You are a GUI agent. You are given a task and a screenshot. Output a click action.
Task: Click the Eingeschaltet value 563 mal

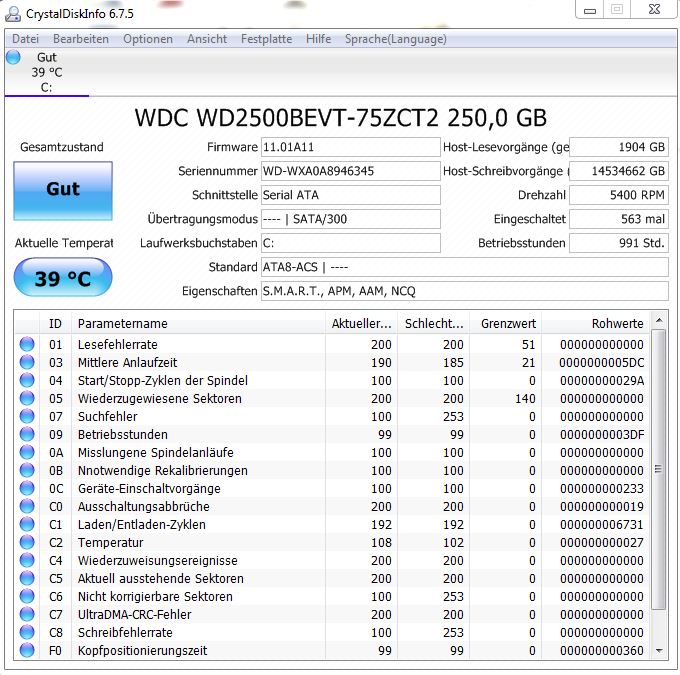tap(619, 219)
